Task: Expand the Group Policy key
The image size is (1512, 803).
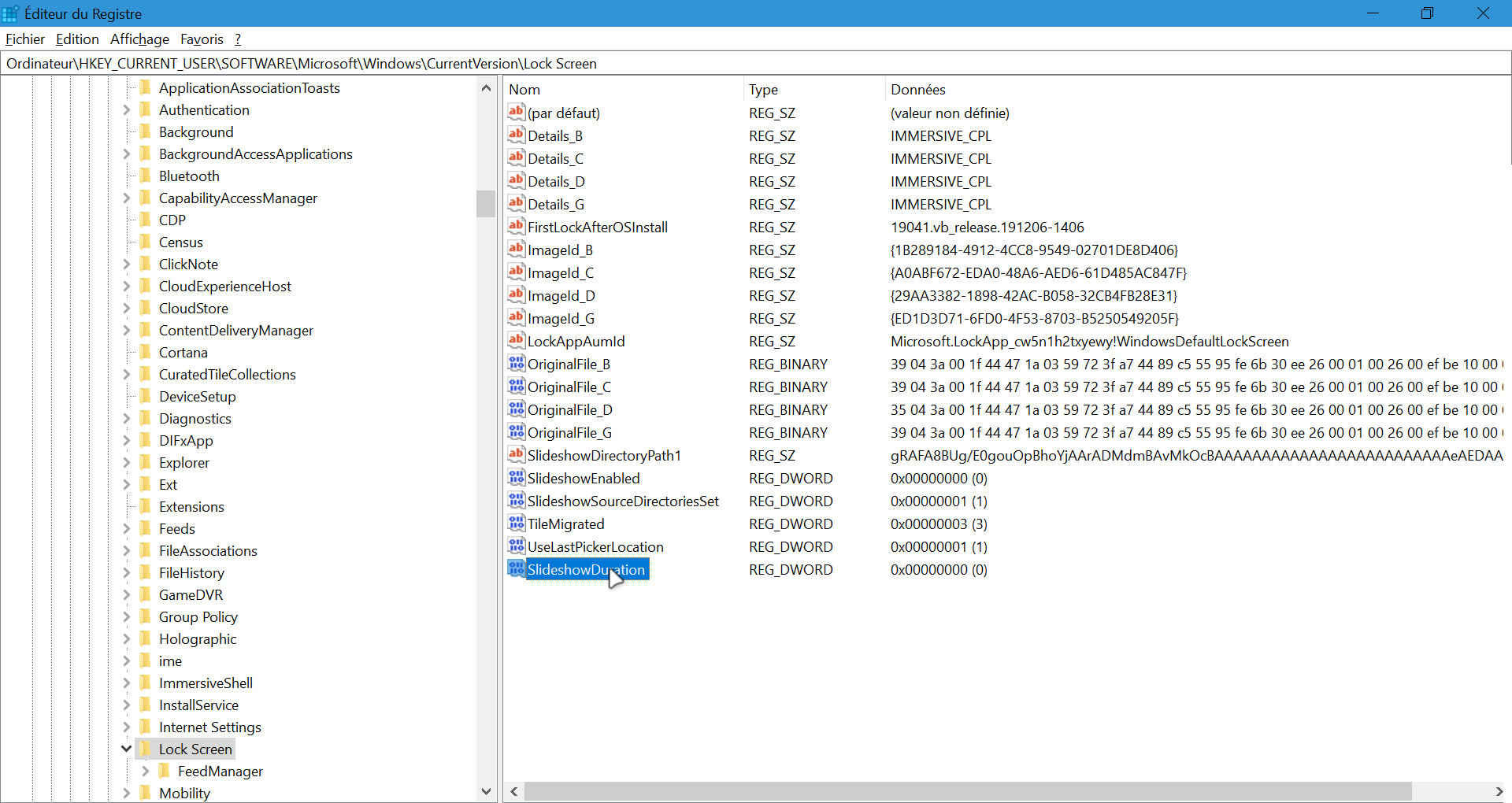Action: point(126,616)
